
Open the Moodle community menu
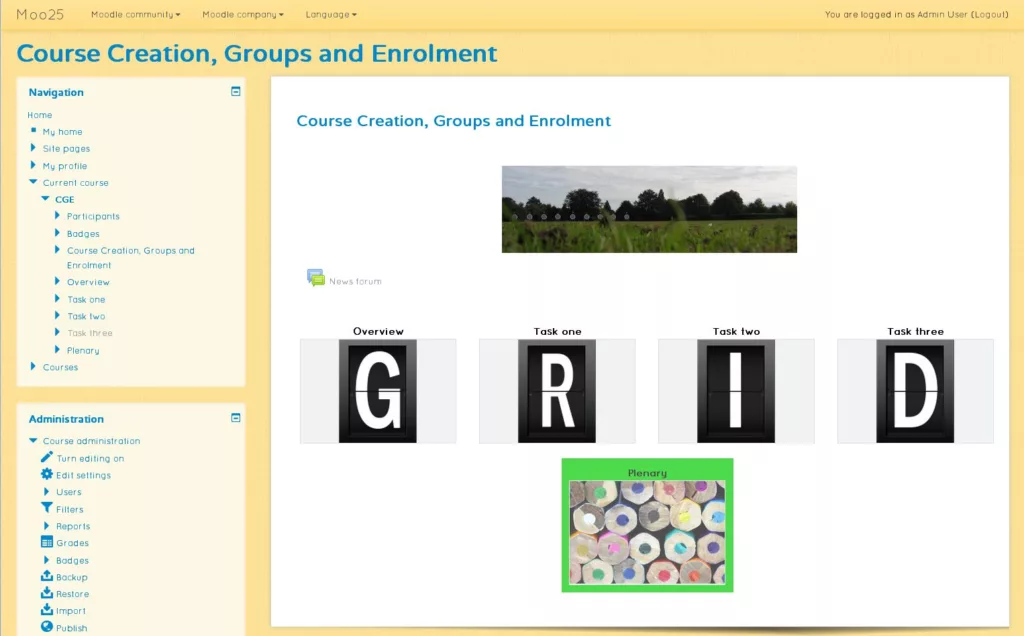(135, 15)
